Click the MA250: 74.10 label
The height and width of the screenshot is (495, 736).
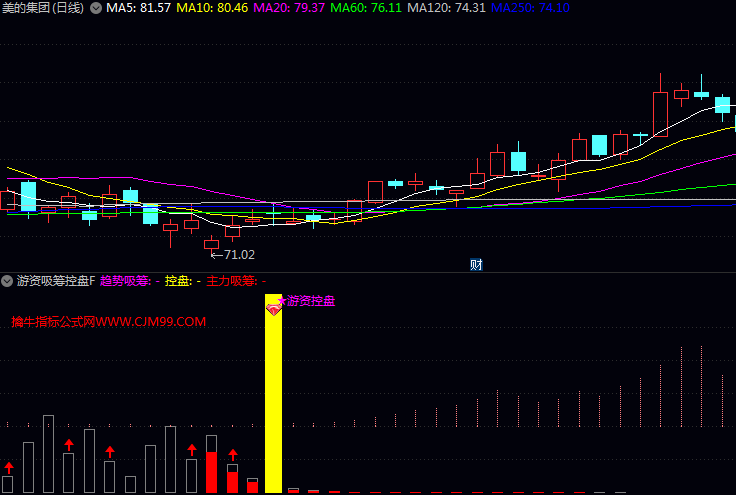[530, 8]
